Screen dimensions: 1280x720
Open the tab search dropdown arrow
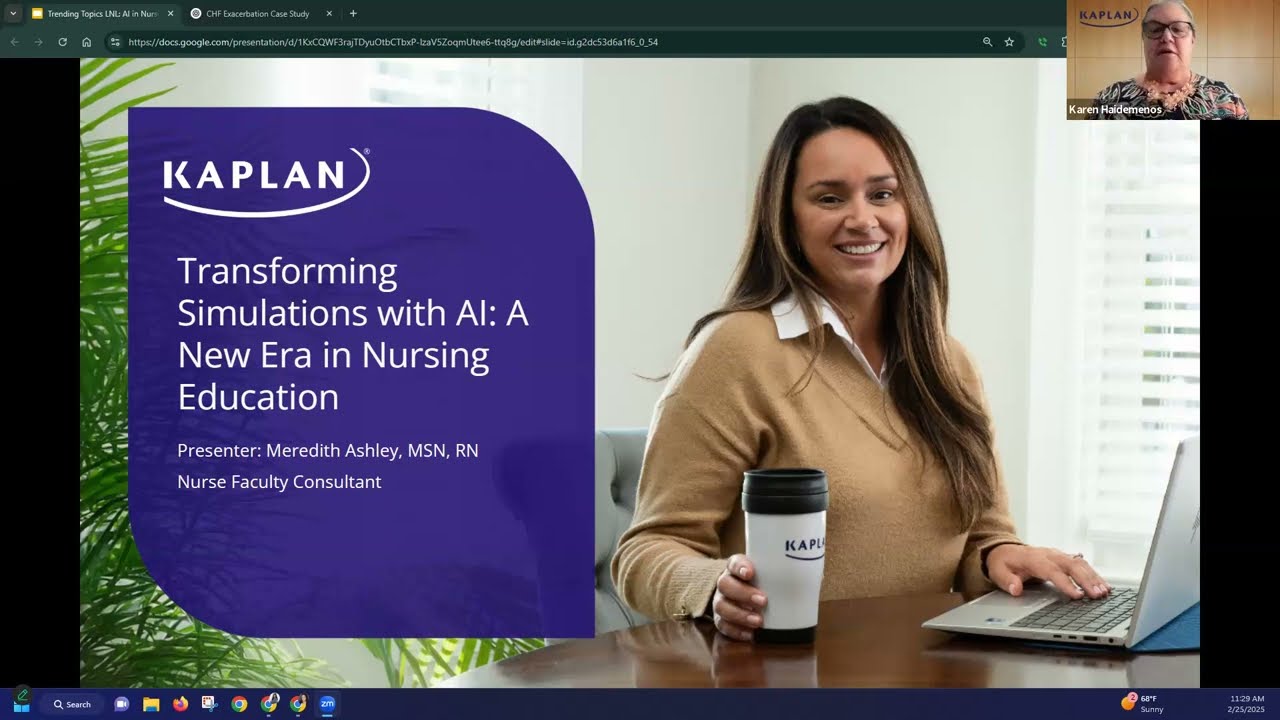pos(13,13)
